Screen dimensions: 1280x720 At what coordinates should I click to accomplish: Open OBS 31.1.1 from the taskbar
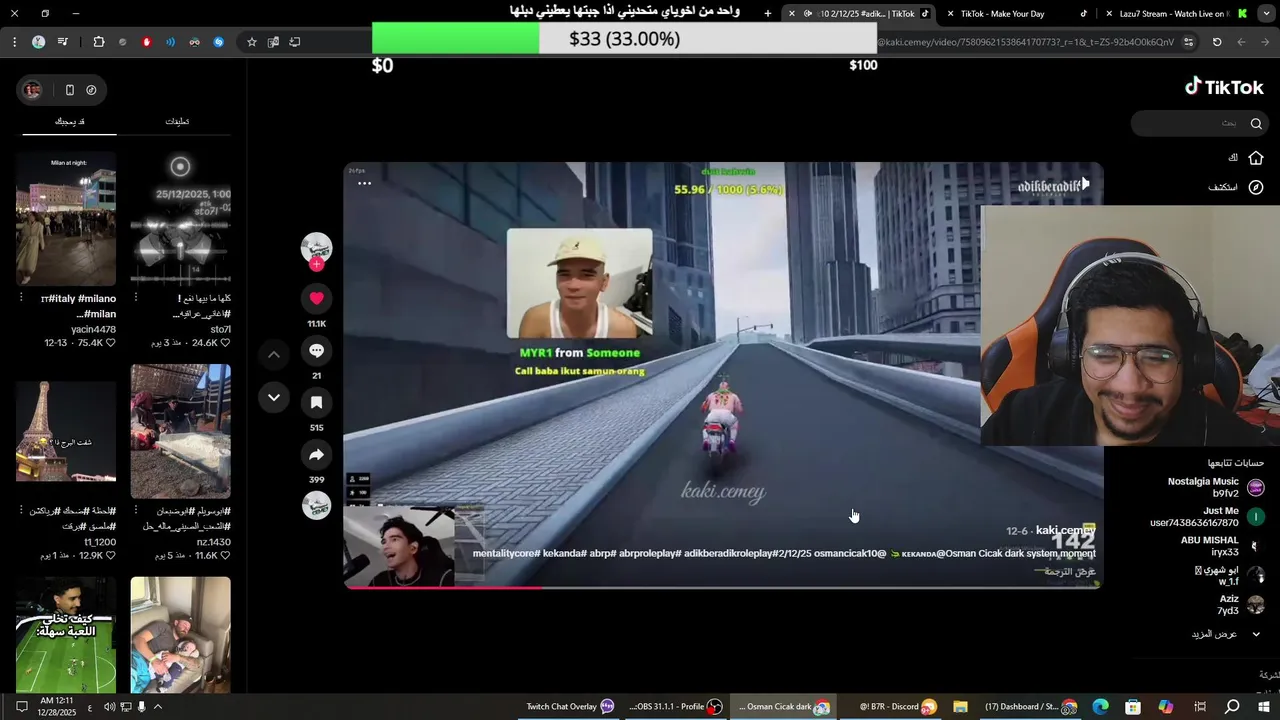pyautogui.click(x=675, y=707)
